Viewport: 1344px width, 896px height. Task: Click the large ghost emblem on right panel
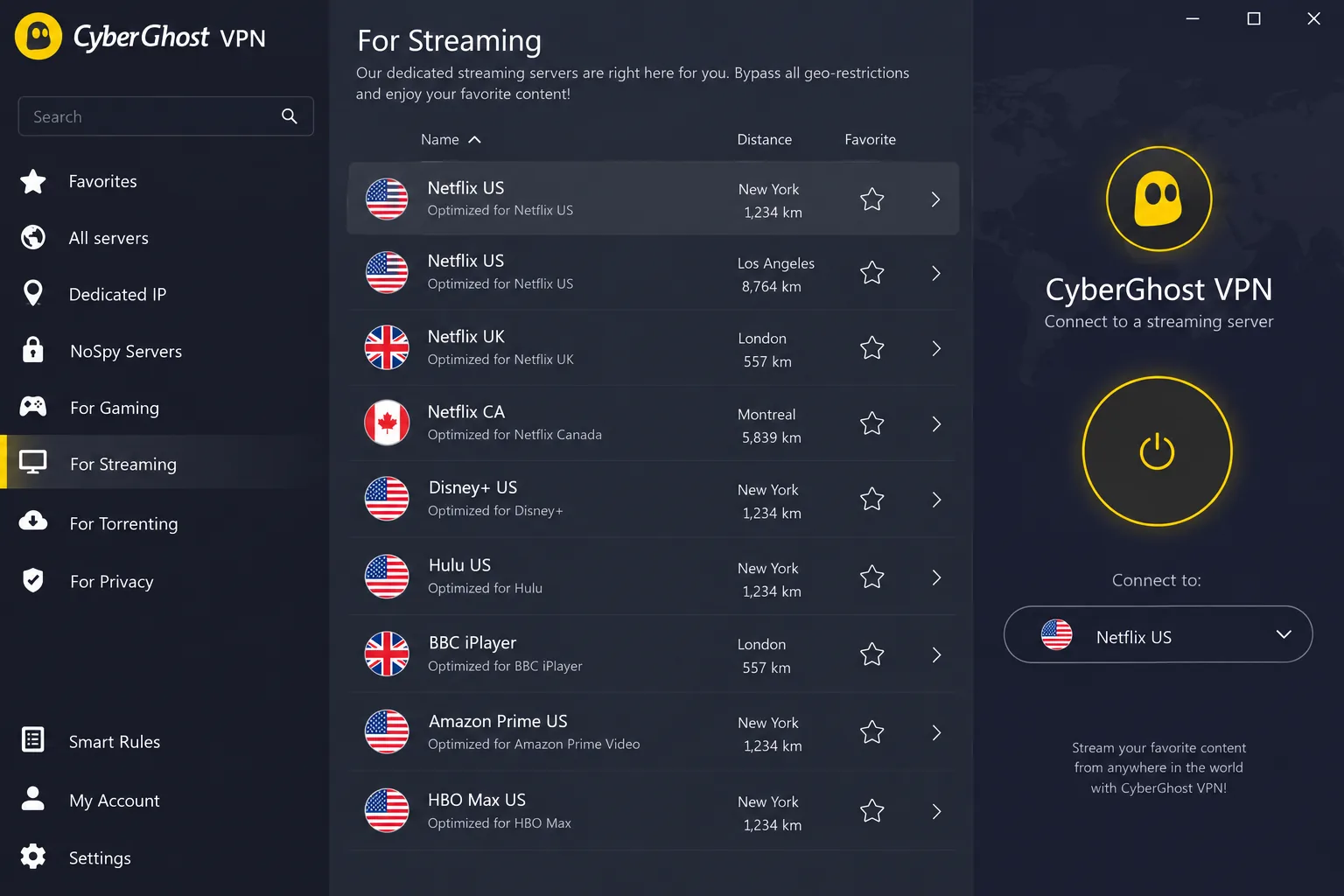[1158, 199]
